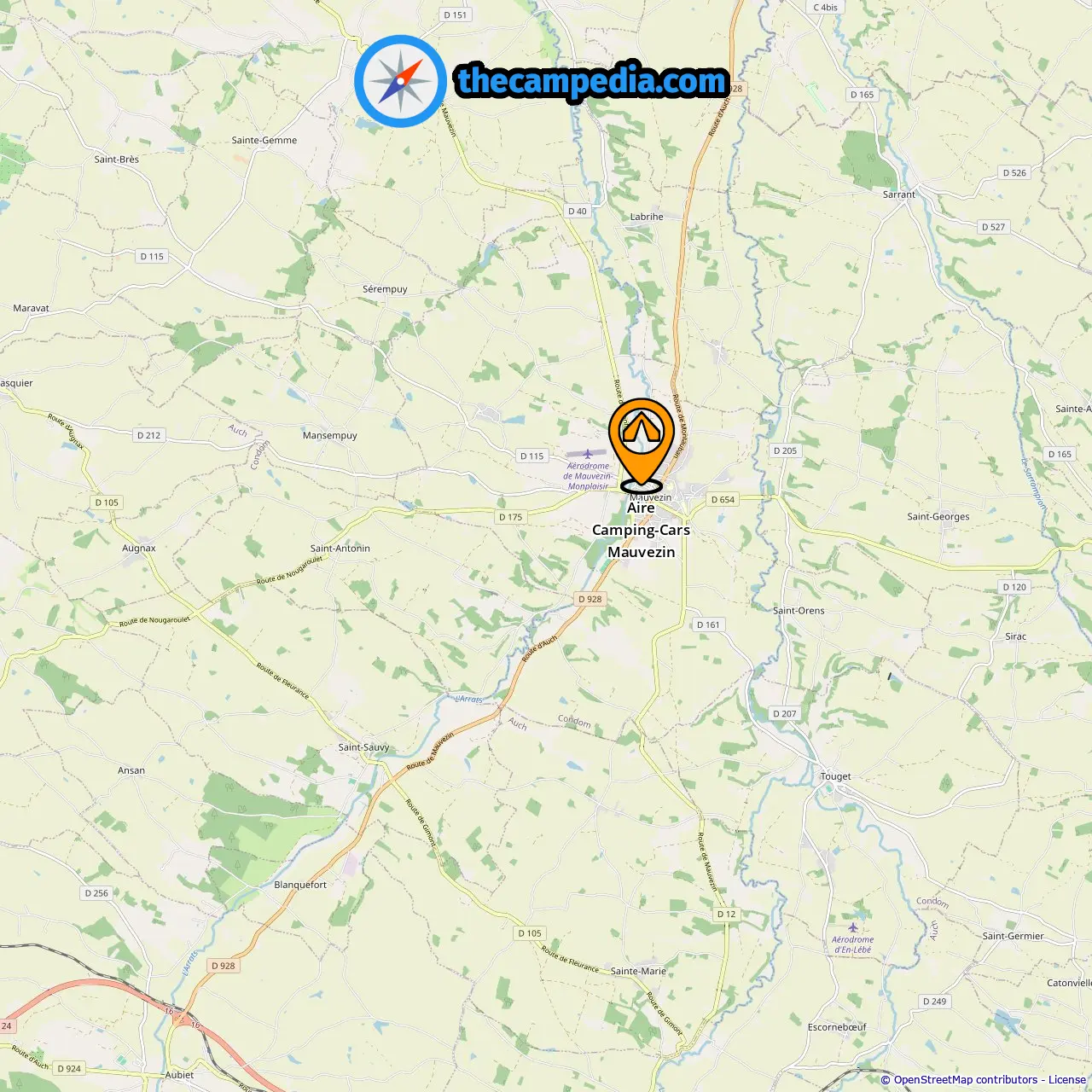The width and height of the screenshot is (1092, 1092).
Task: Click the D 654 road shield
Action: click(723, 499)
